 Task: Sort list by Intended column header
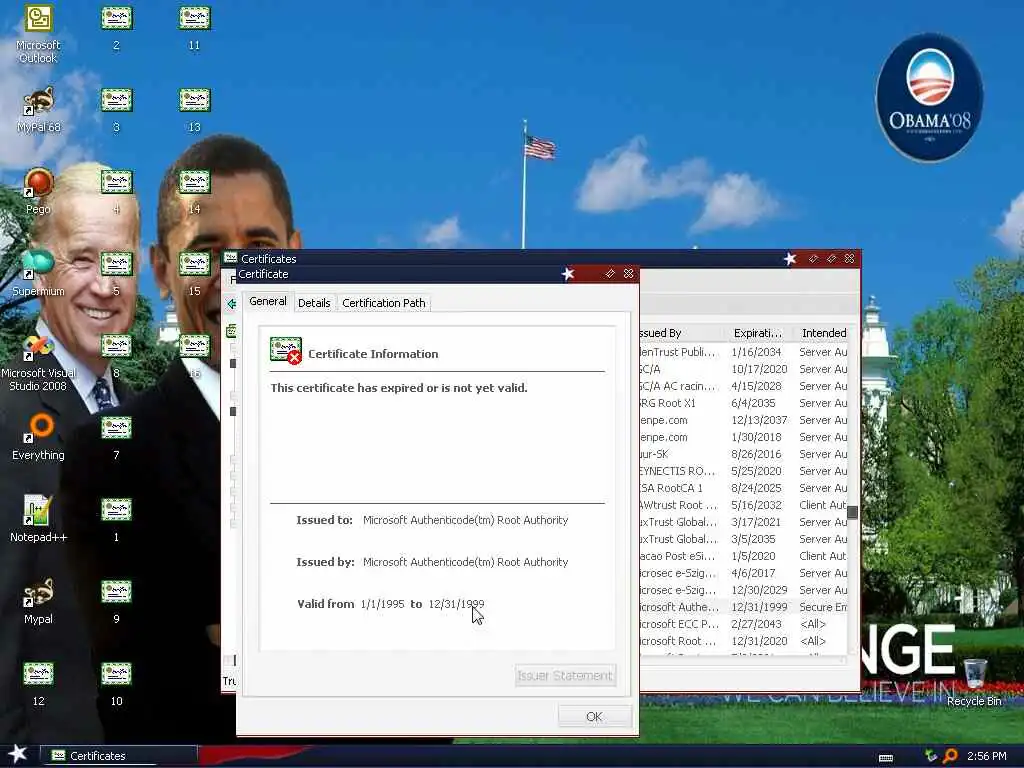click(x=823, y=333)
